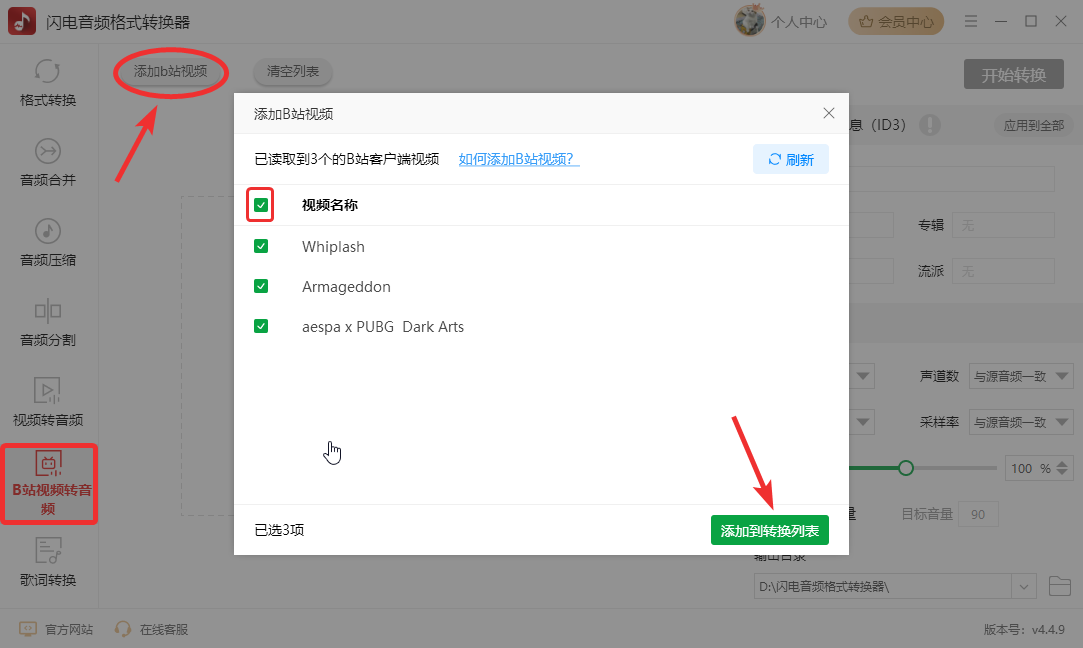This screenshot has height=648, width=1083.
Task: Increase the volume percent stepper
Action: coord(1062,464)
